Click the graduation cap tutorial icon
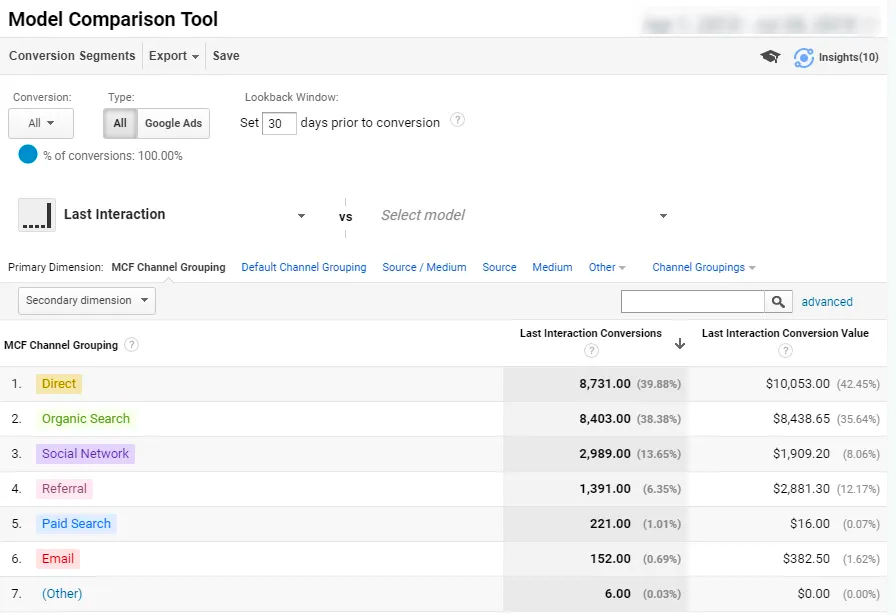Image resolution: width=896 pixels, height=615 pixels. 768,57
